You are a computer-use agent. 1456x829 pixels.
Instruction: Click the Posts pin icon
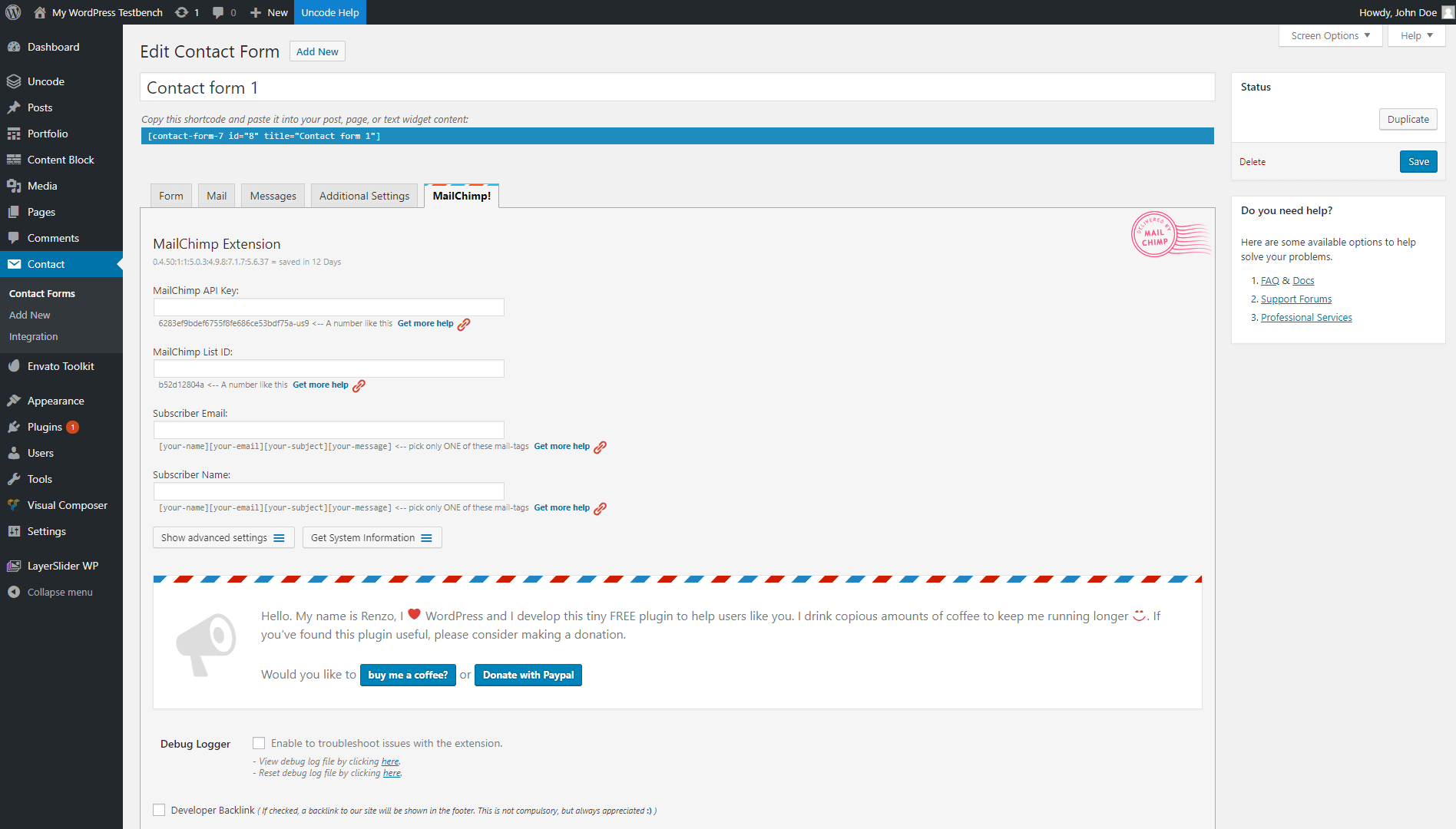[x=14, y=107]
